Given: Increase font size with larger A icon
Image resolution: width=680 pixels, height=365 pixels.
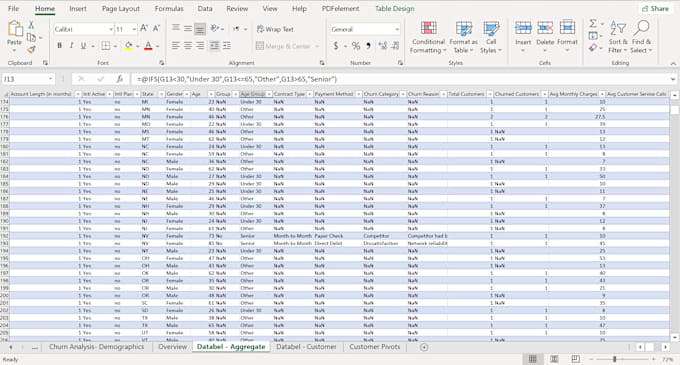Looking at the screenshot, I should tap(144, 29).
